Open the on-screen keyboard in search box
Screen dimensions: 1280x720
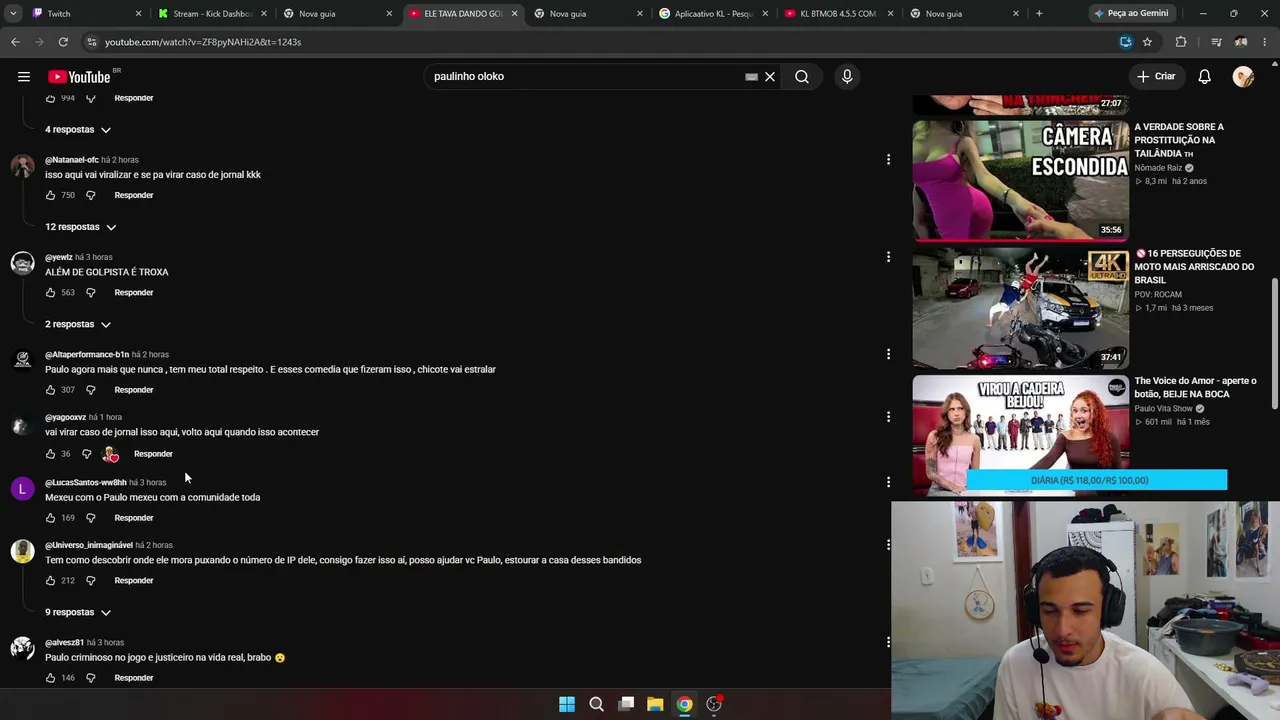[x=751, y=77]
